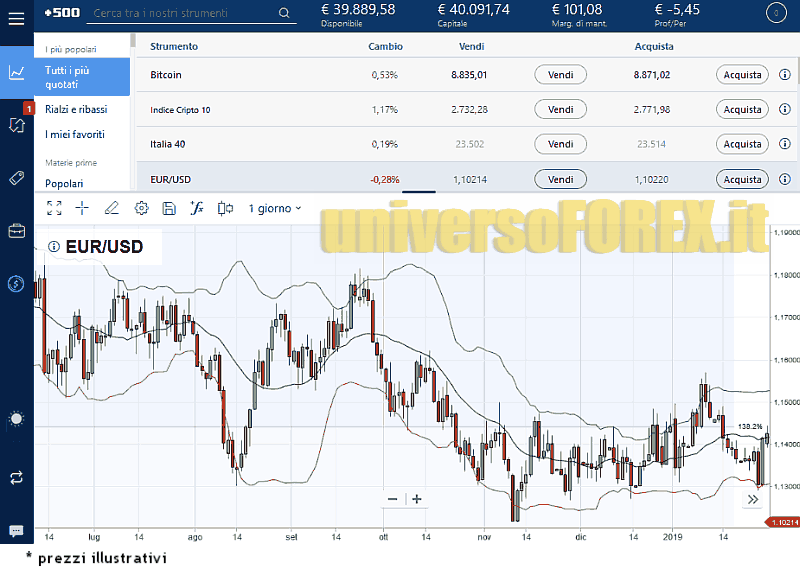Toggle fullscreen chart view
This screenshot has width=800, height=567.
point(55,208)
